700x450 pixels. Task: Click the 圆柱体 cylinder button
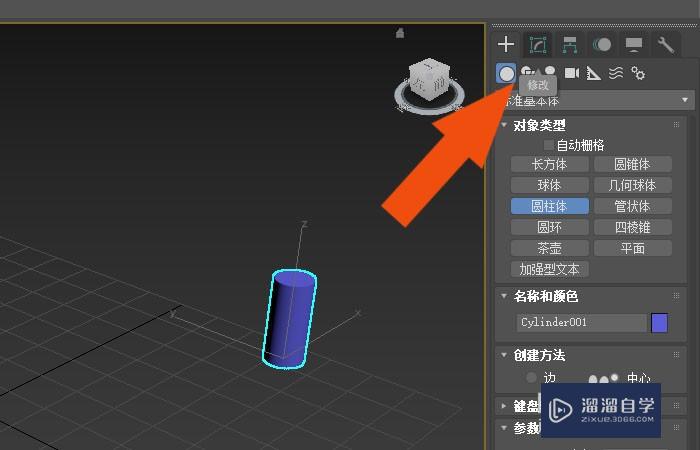550,206
